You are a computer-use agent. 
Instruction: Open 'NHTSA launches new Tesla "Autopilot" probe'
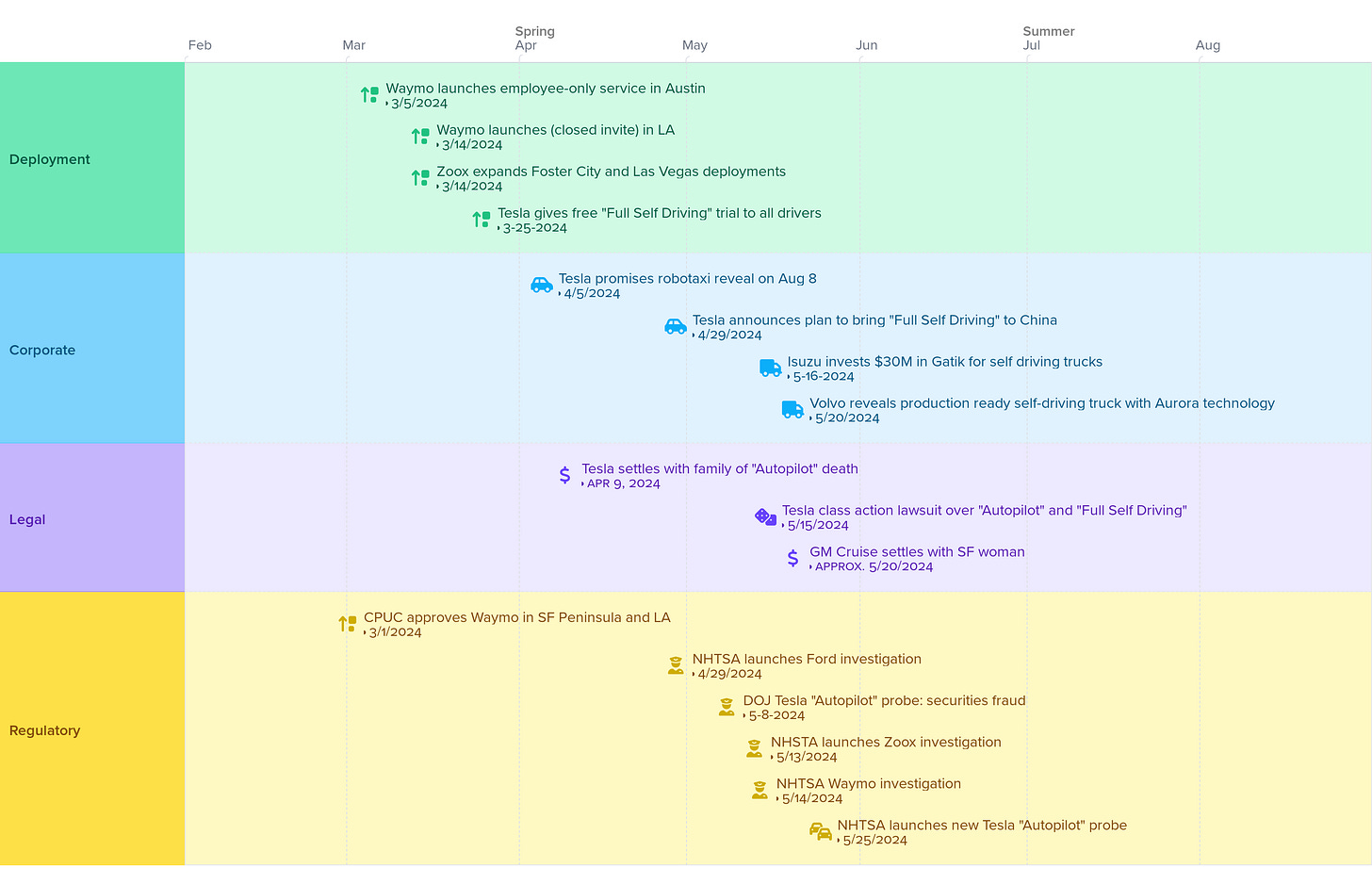[x=982, y=825]
